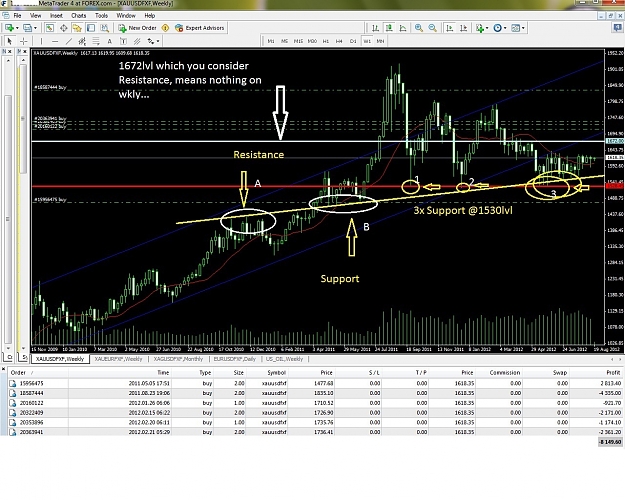The image size is (625, 500).
Task: Toggle the Data Window crosshair-target icon
Action: 63,28
